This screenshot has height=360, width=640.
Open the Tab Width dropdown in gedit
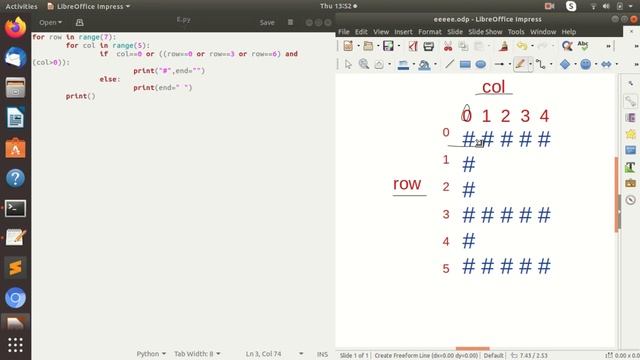(x=197, y=353)
